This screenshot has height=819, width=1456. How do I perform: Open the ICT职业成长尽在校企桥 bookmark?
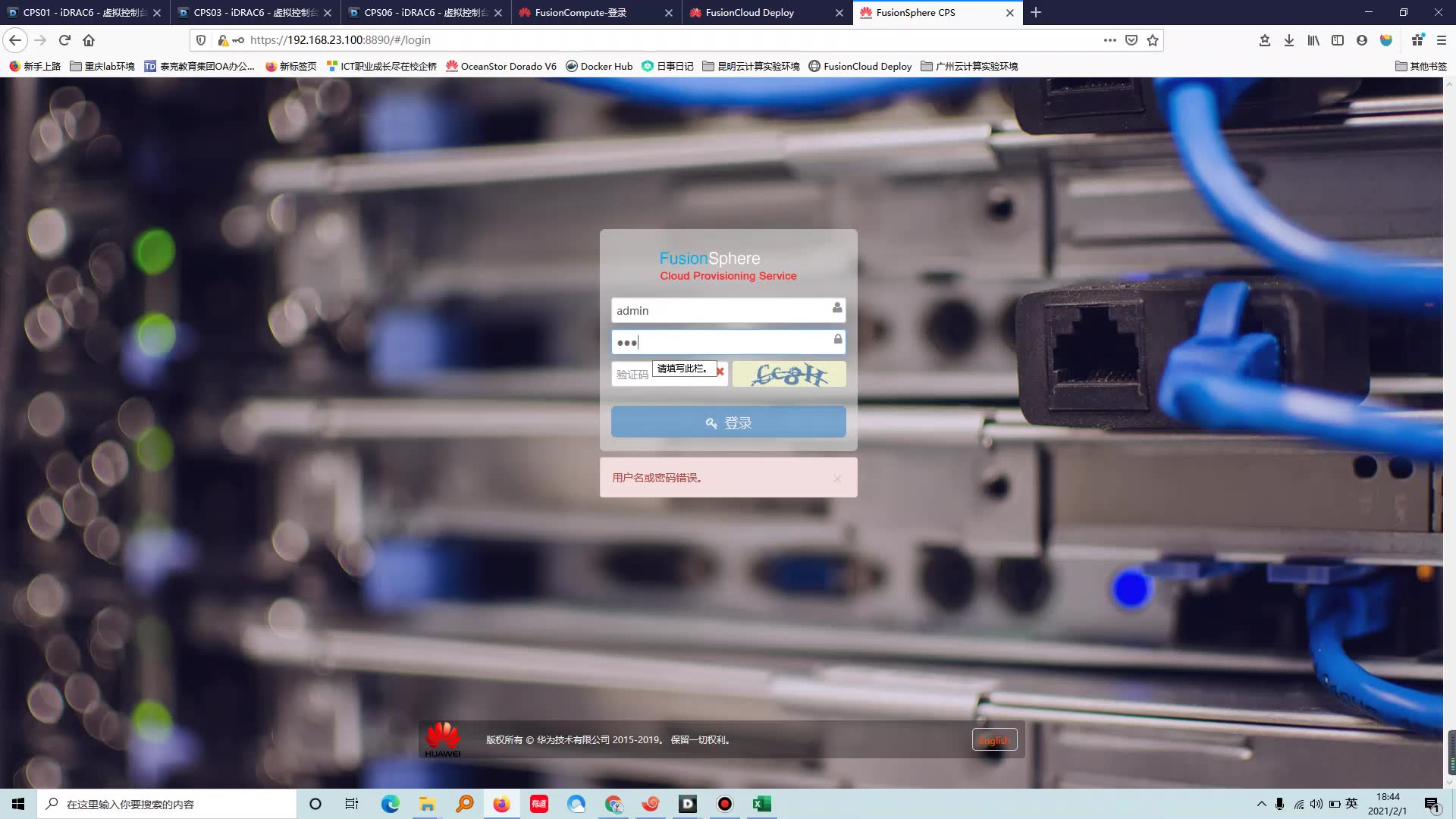[381, 66]
